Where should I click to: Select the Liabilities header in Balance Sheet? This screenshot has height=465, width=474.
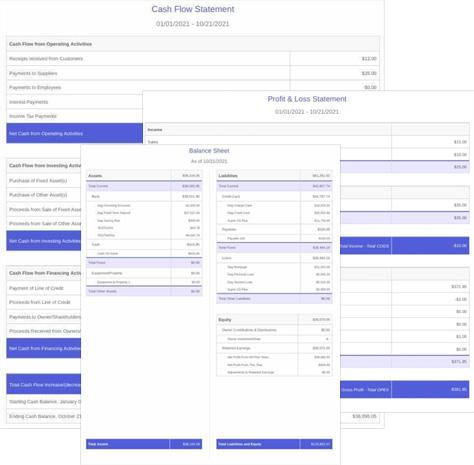[274, 176]
